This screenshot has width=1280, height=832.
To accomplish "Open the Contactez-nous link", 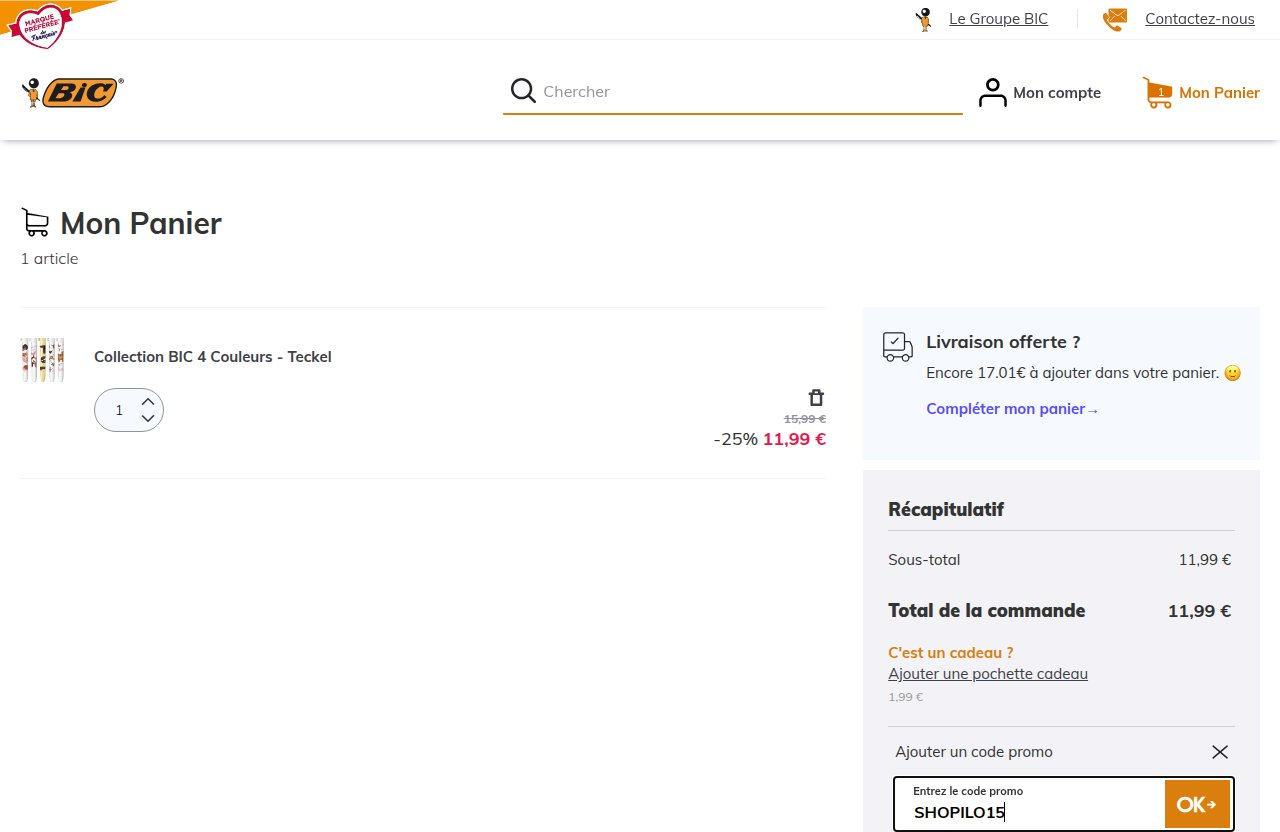I will pyautogui.click(x=1199, y=19).
